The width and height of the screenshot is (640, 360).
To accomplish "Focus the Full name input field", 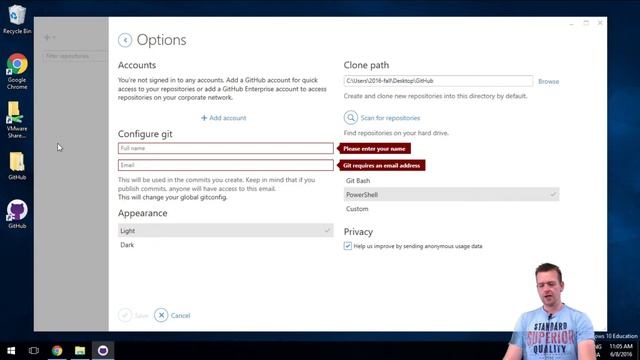I will click(x=226, y=148).
